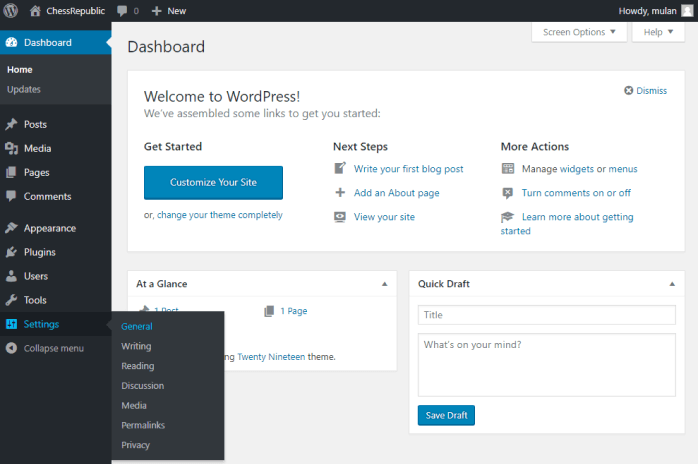Click the Dismiss circle-x icon
Viewport: 698px width, 464px height.
pos(629,90)
